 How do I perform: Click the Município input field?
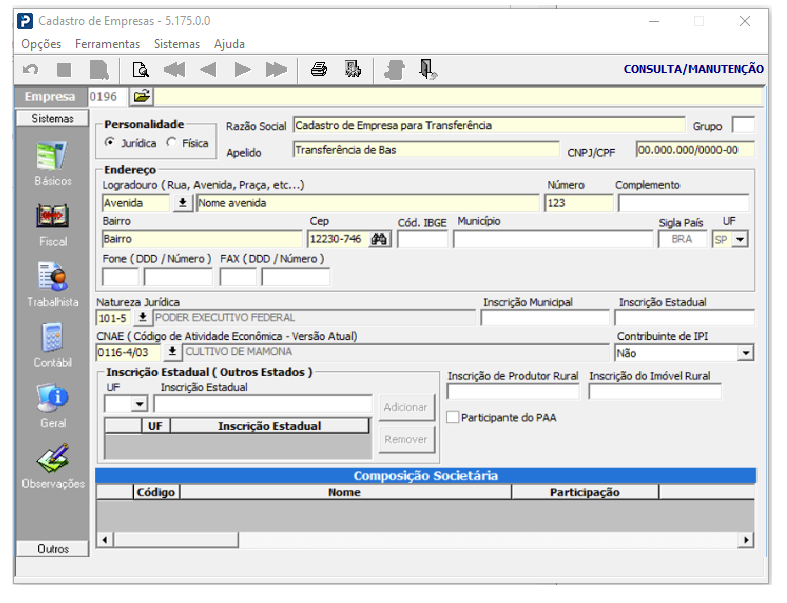click(x=552, y=240)
